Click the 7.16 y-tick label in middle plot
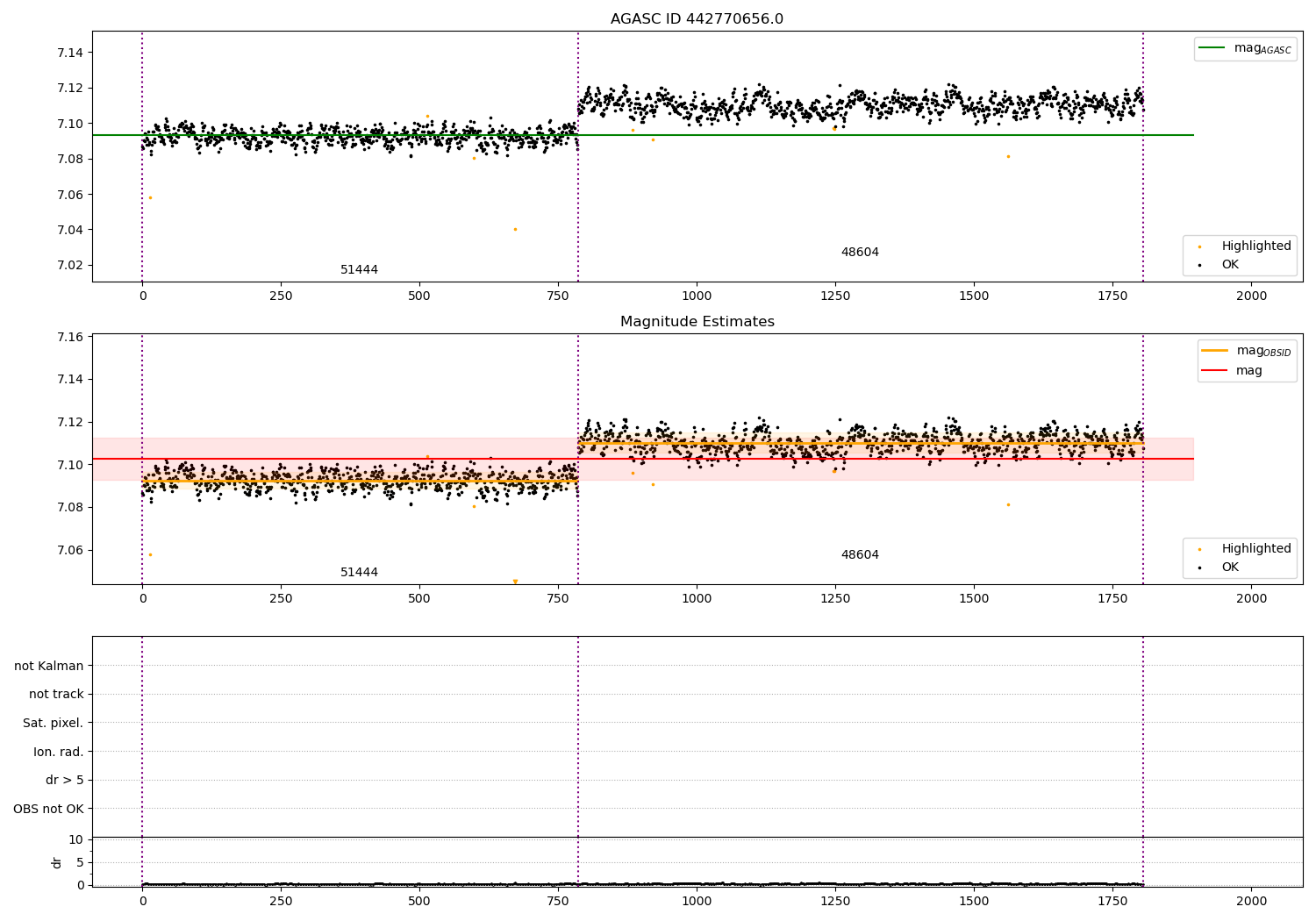The width and height of the screenshot is (1316, 921). point(70,338)
